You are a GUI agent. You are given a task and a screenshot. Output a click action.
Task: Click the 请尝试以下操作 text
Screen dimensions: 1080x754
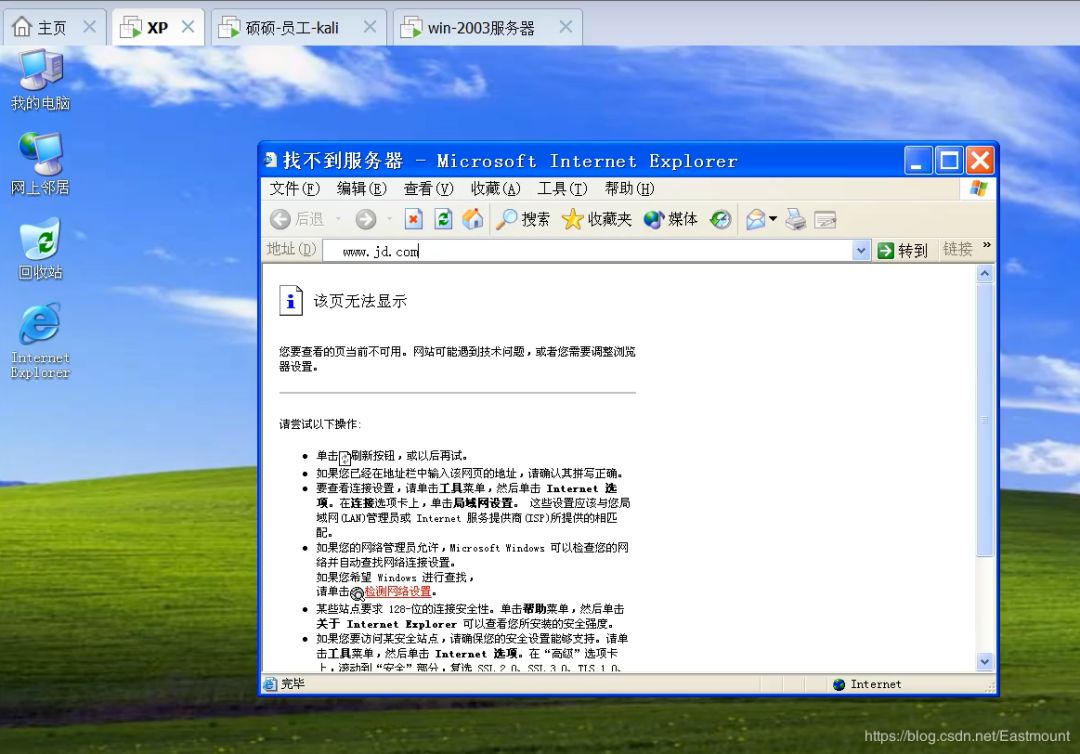pos(320,424)
